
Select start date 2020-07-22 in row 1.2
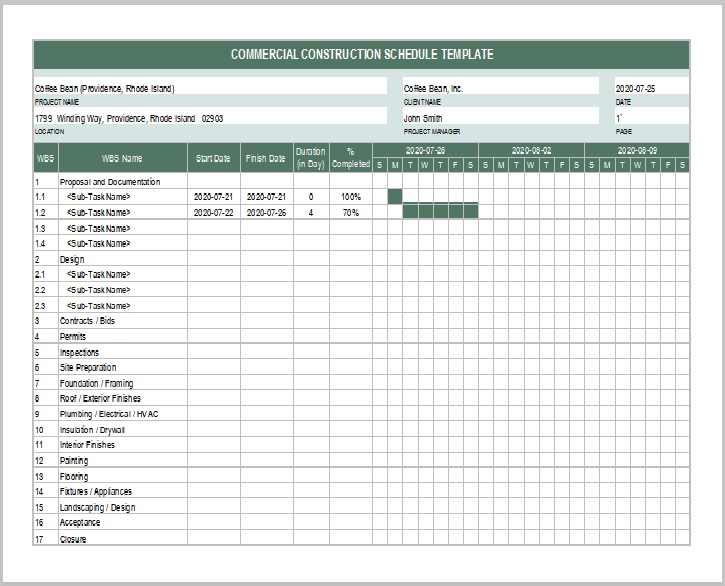pos(213,213)
